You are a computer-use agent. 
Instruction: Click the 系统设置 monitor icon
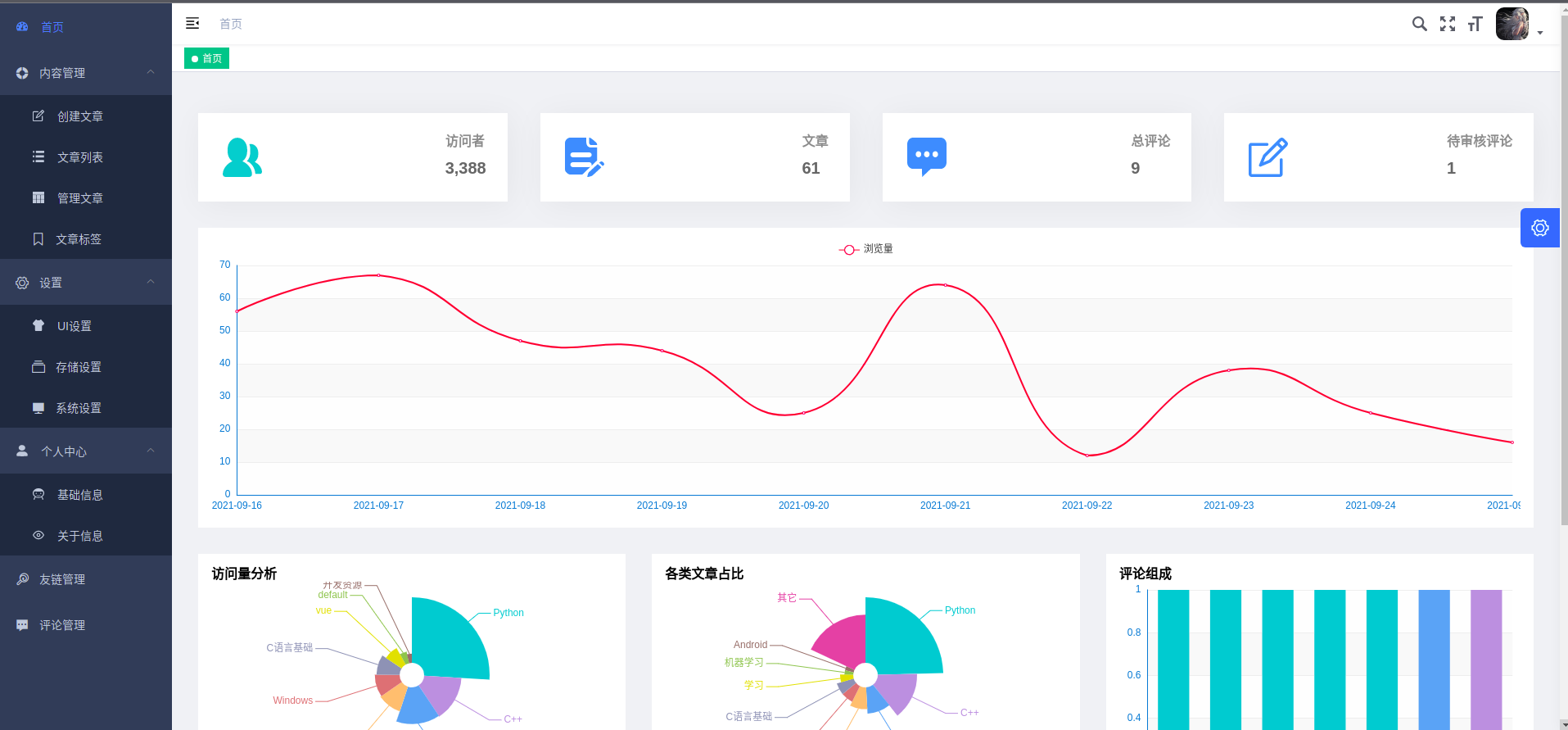point(38,407)
